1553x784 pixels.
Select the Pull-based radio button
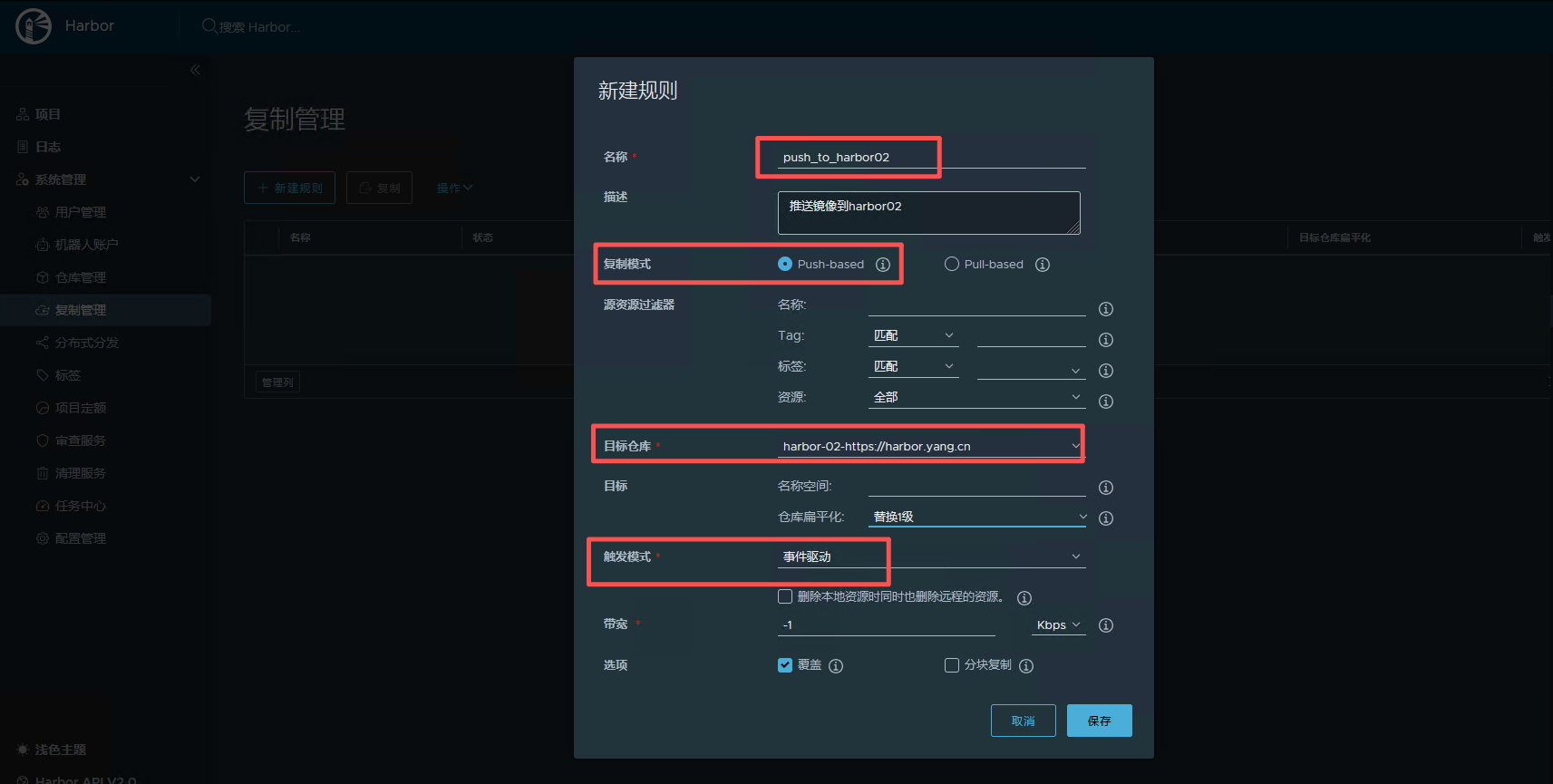point(952,264)
